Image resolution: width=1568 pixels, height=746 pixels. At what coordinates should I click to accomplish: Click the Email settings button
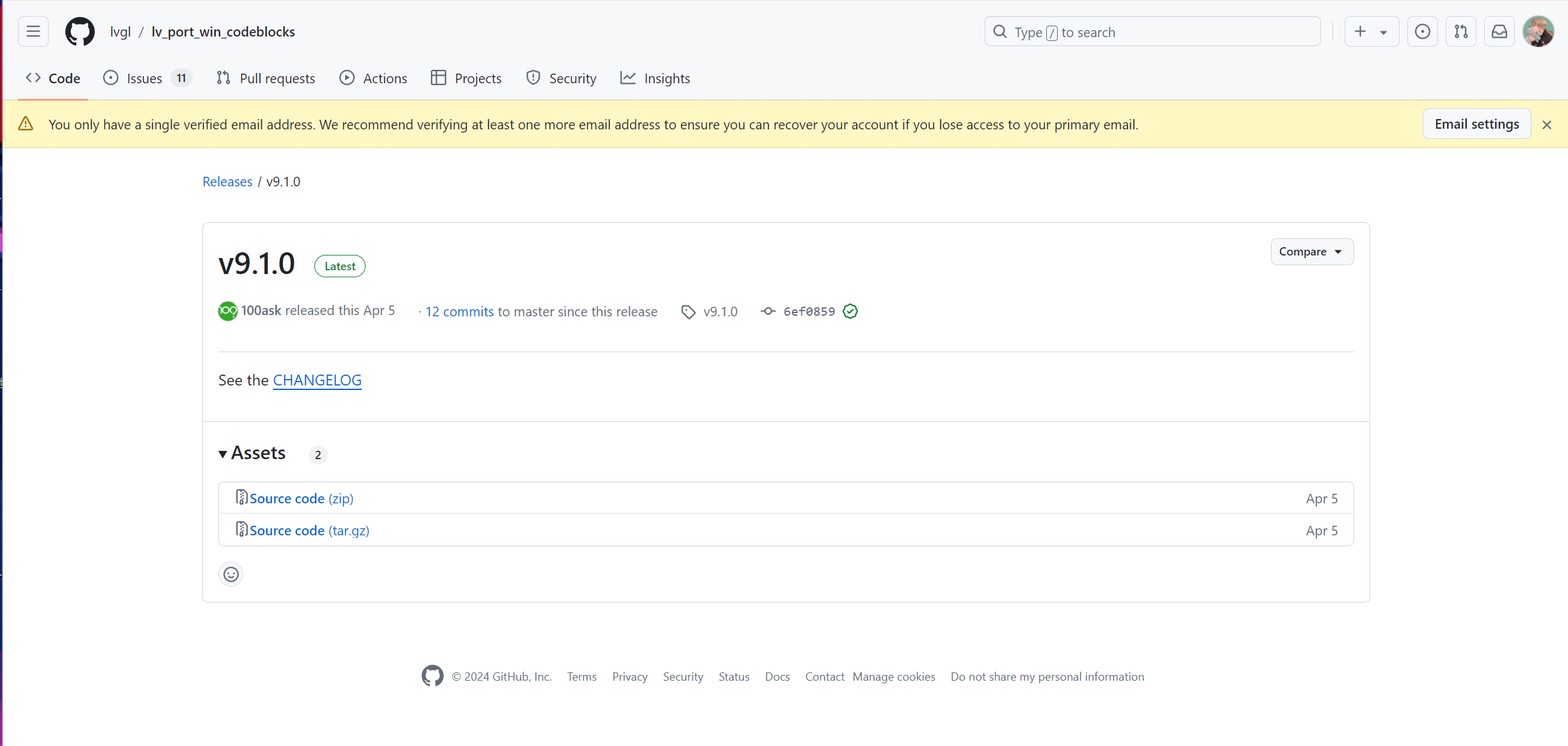(1476, 124)
